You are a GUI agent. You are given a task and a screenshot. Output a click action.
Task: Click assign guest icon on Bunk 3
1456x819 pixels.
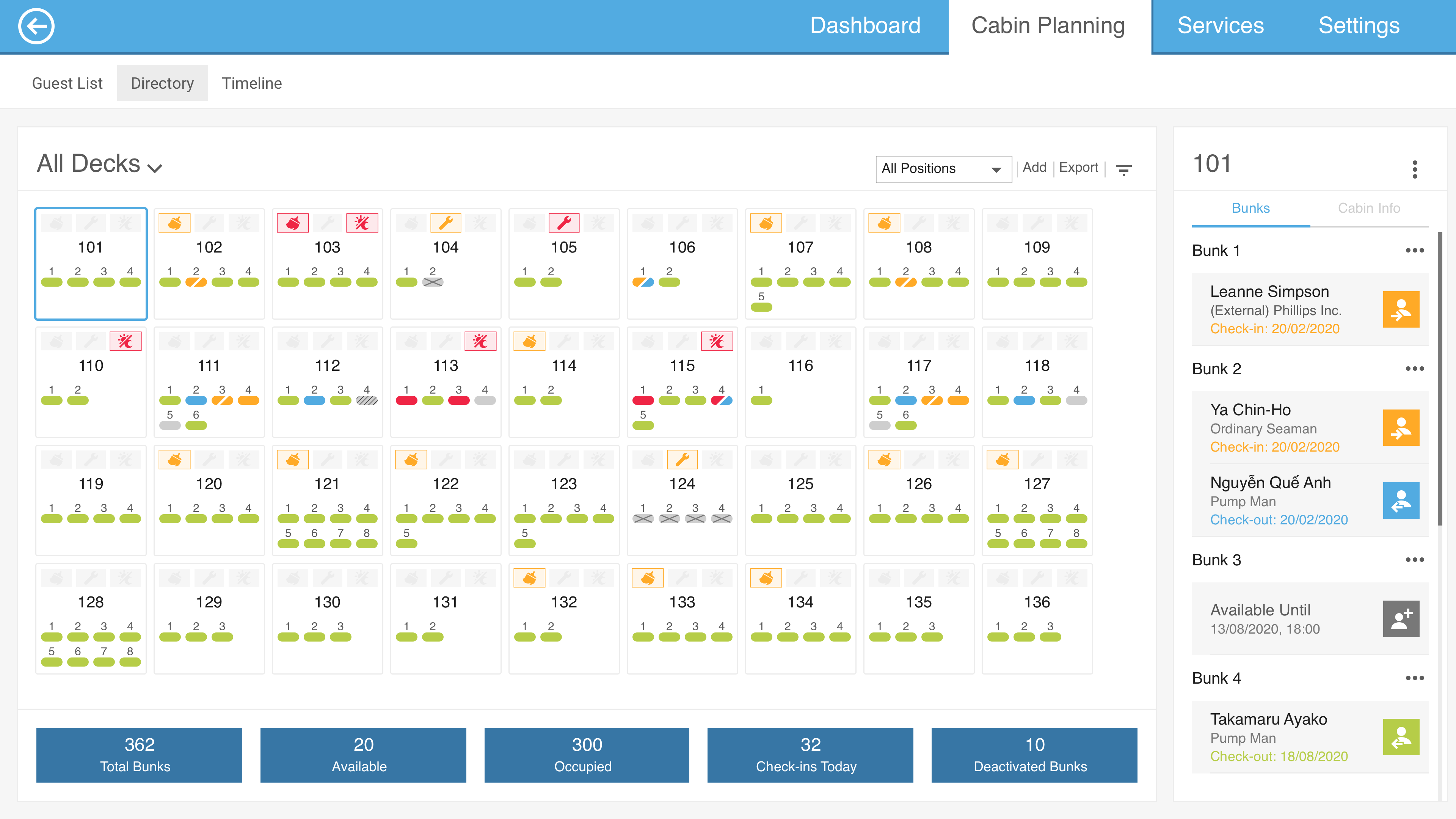point(1401,619)
